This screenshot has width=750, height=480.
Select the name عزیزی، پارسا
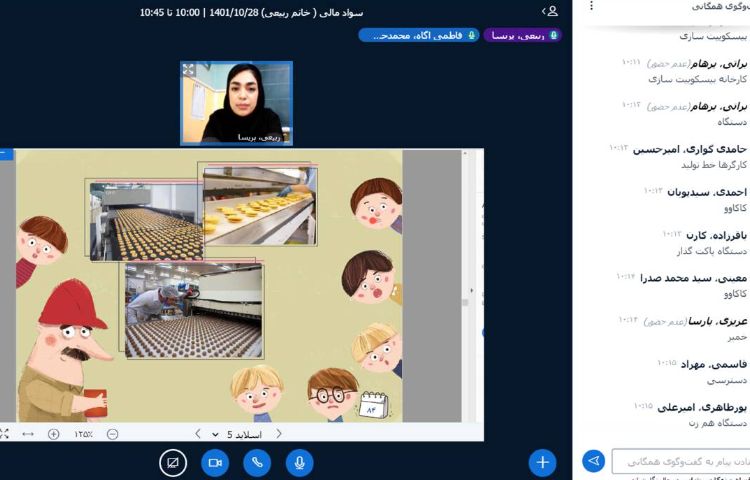point(717,321)
